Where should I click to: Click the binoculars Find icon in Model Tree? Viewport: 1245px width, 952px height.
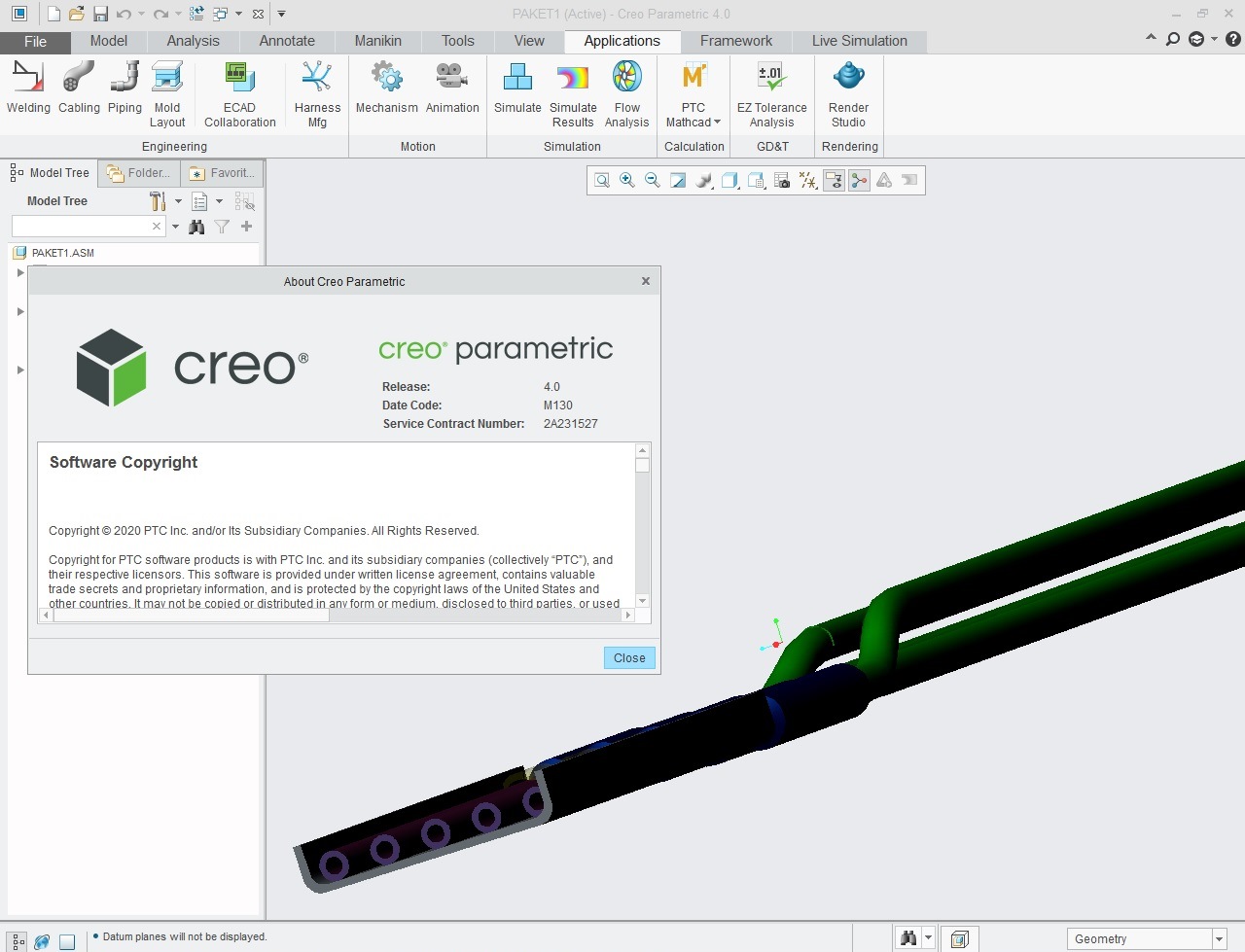point(196,227)
